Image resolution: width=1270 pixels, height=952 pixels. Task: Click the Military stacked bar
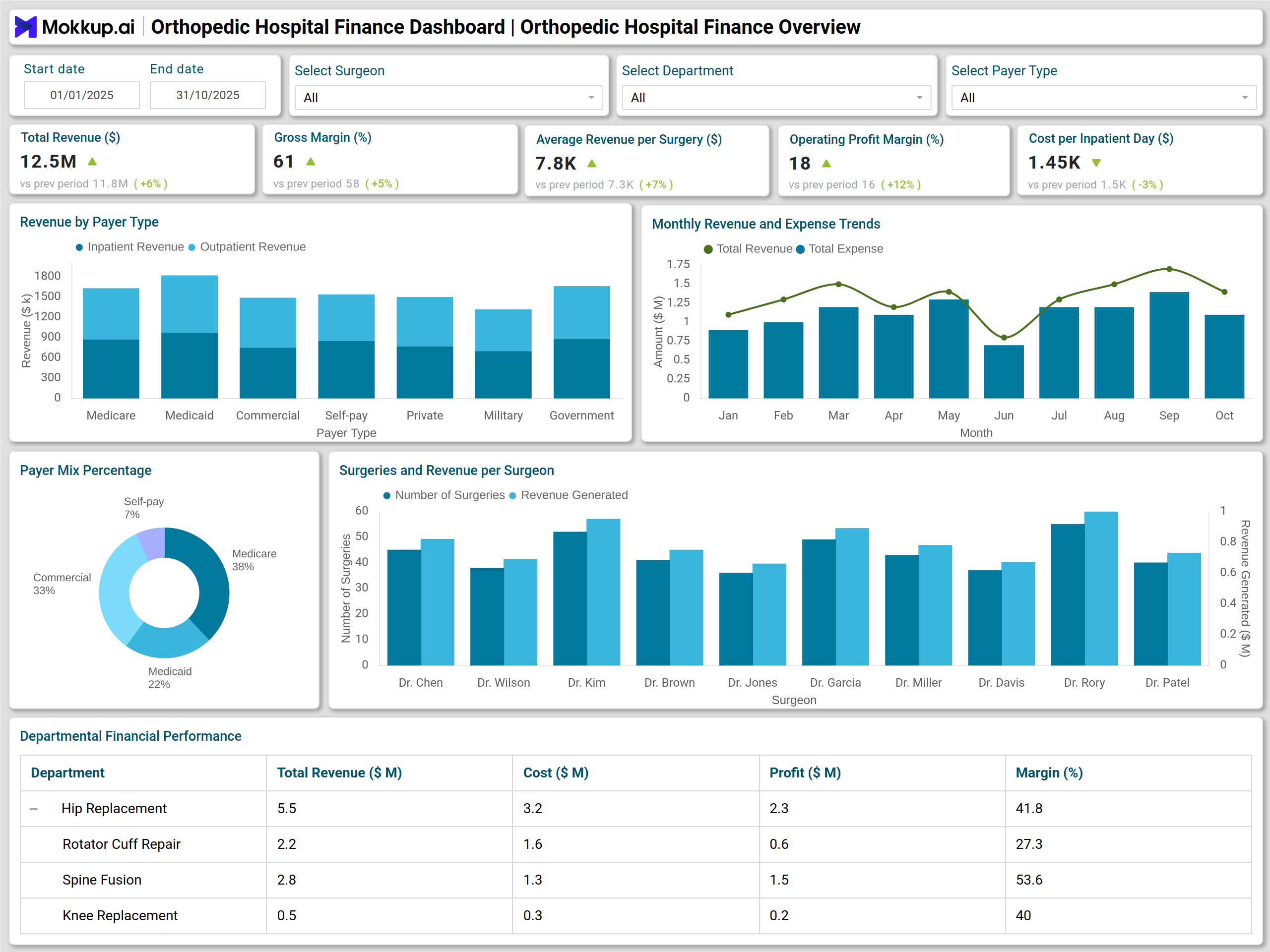(504, 354)
